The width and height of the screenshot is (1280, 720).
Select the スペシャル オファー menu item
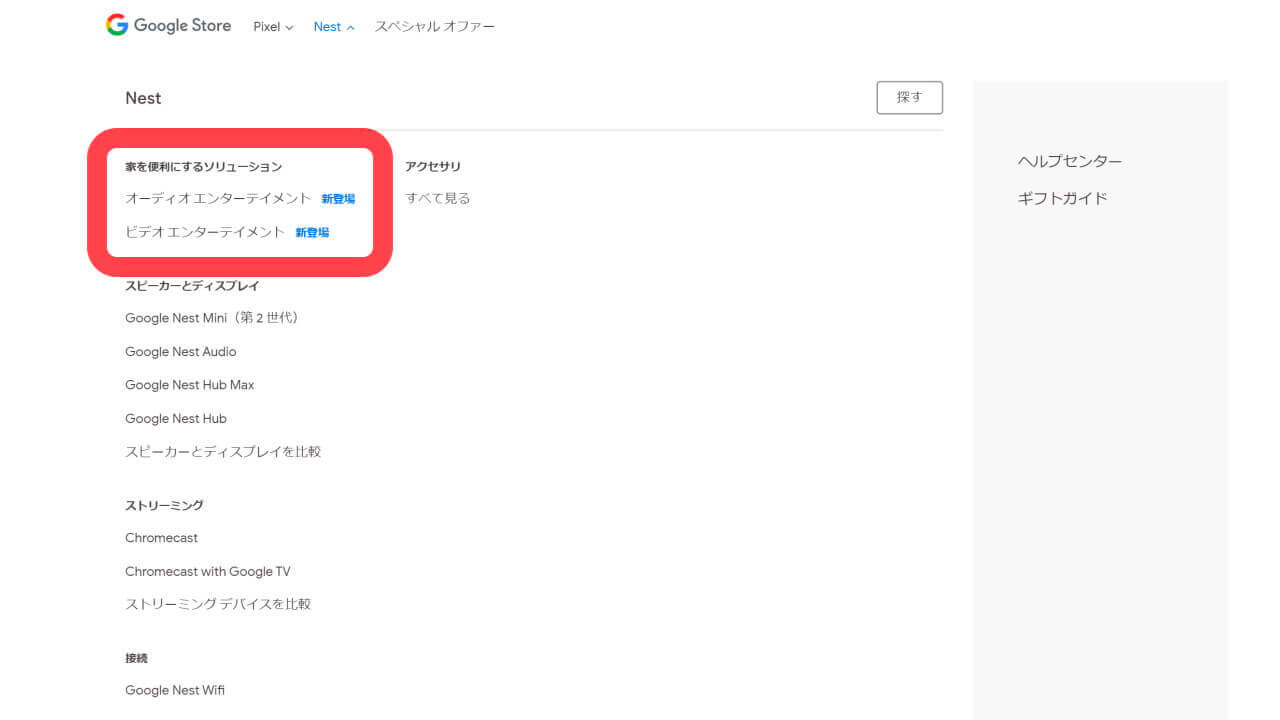(x=434, y=27)
